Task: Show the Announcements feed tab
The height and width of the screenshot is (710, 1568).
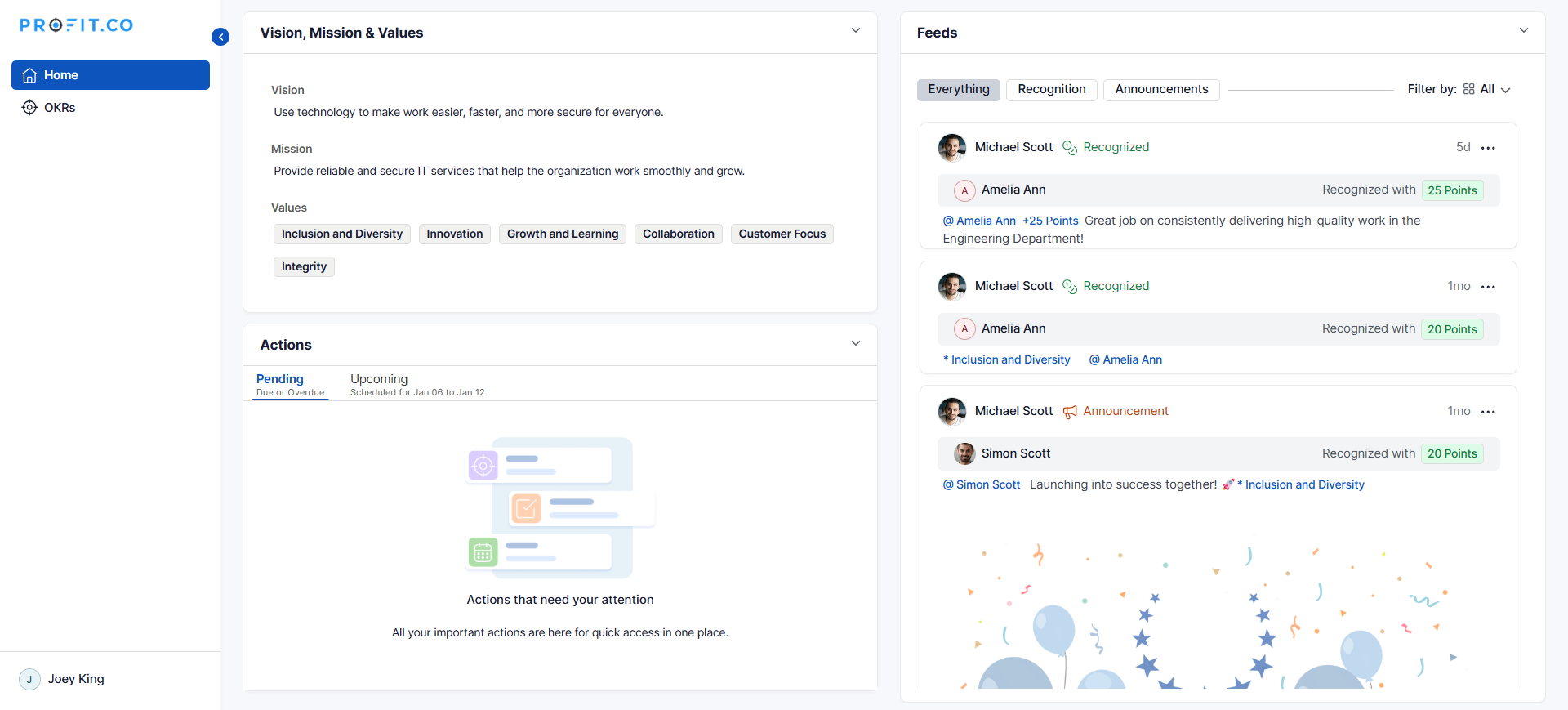Action: pyautogui.click(x=1161, y=89)
